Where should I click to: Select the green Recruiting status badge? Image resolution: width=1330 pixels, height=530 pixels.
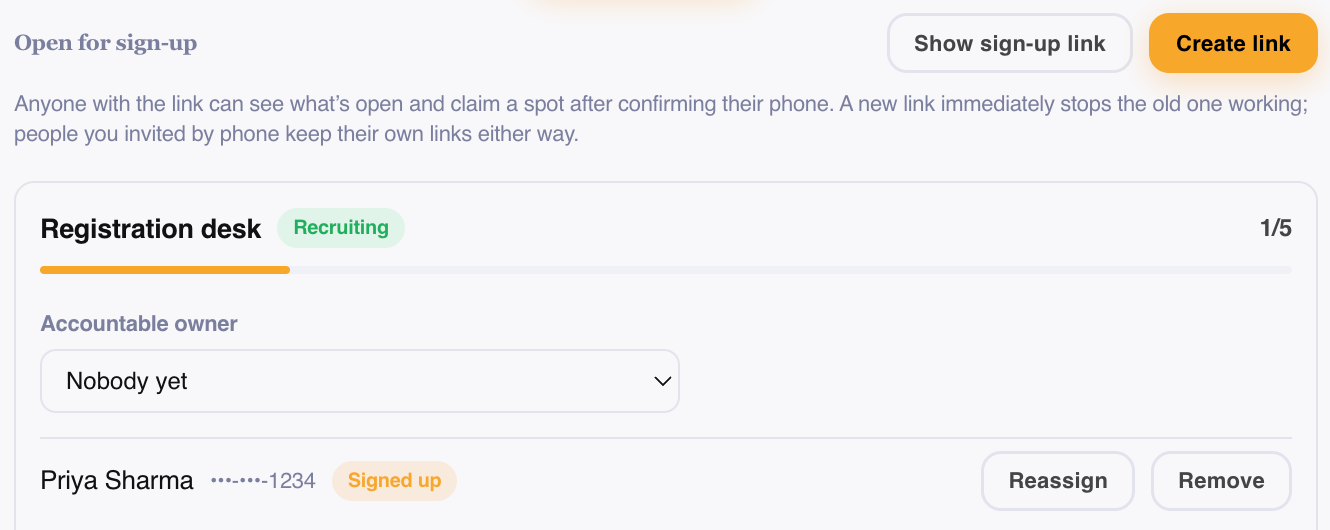pos(341,228)
